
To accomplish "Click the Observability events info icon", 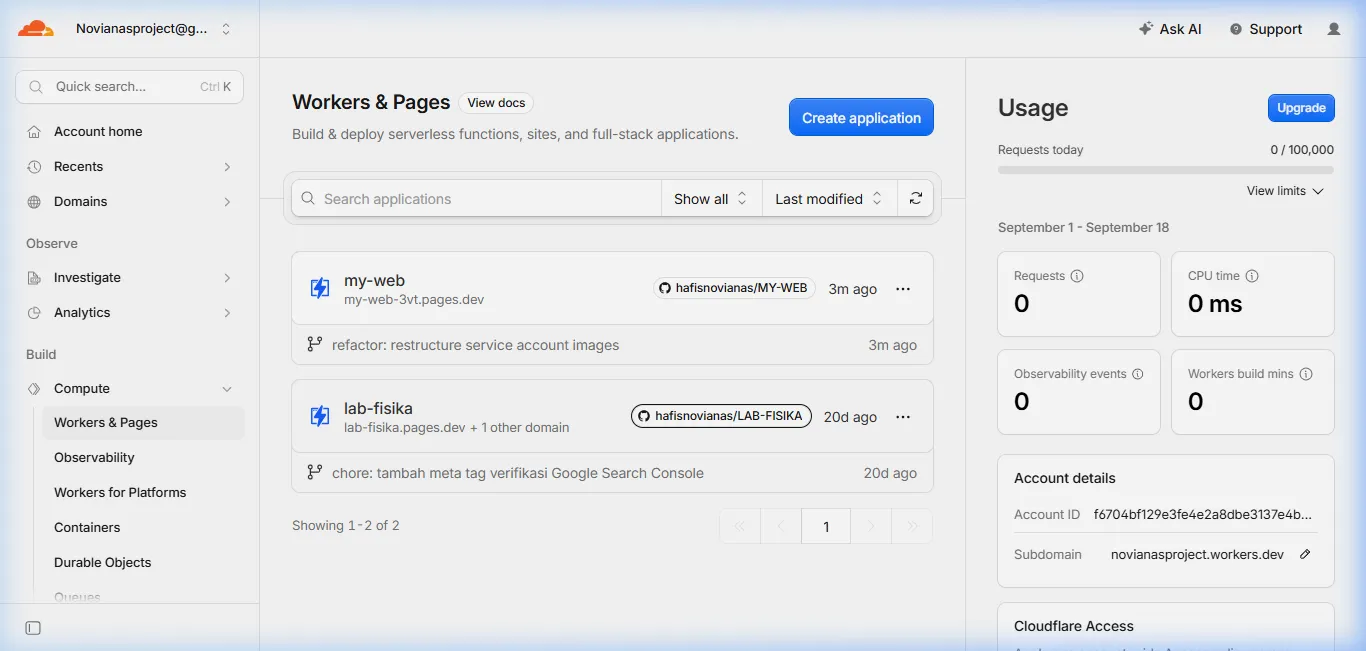I will tap(1137, 374).
